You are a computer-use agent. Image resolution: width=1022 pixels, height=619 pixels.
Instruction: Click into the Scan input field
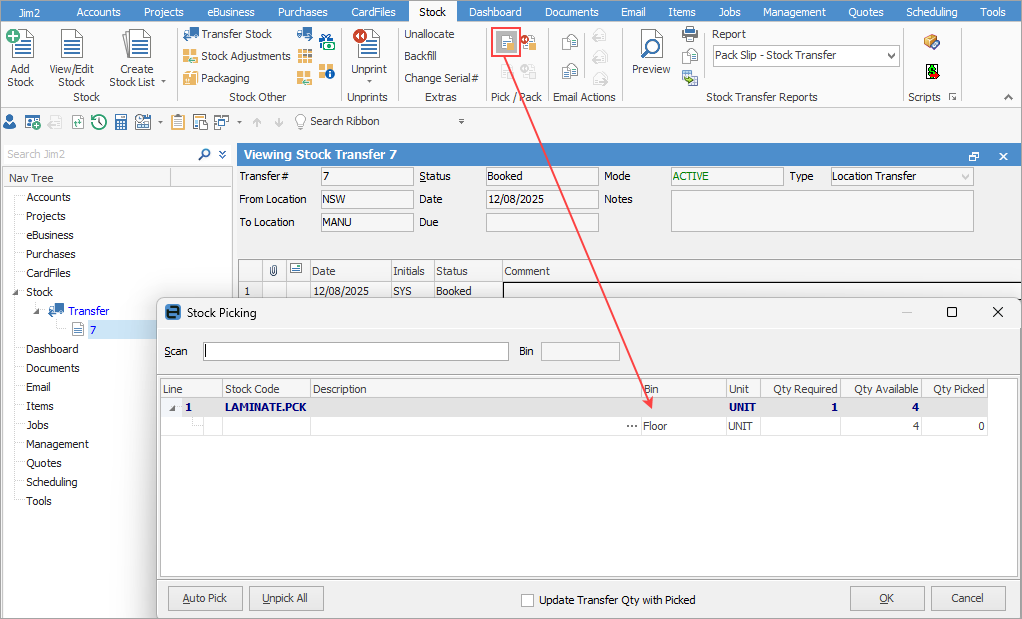coord(356,351)
